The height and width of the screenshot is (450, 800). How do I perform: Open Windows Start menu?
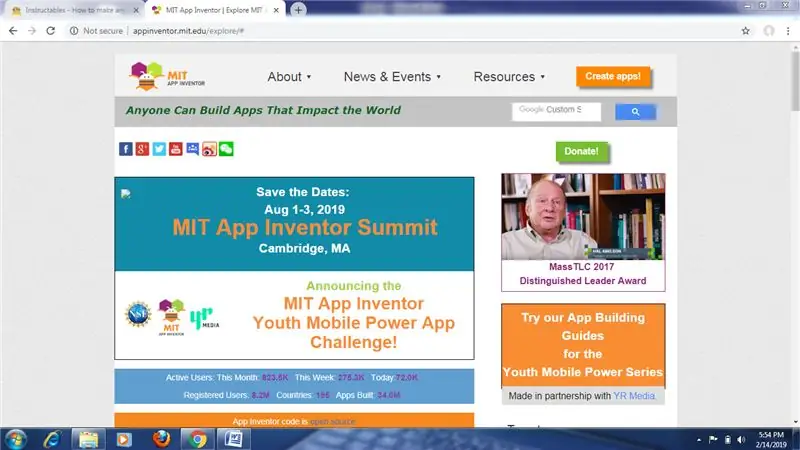(x=15, y=439)
